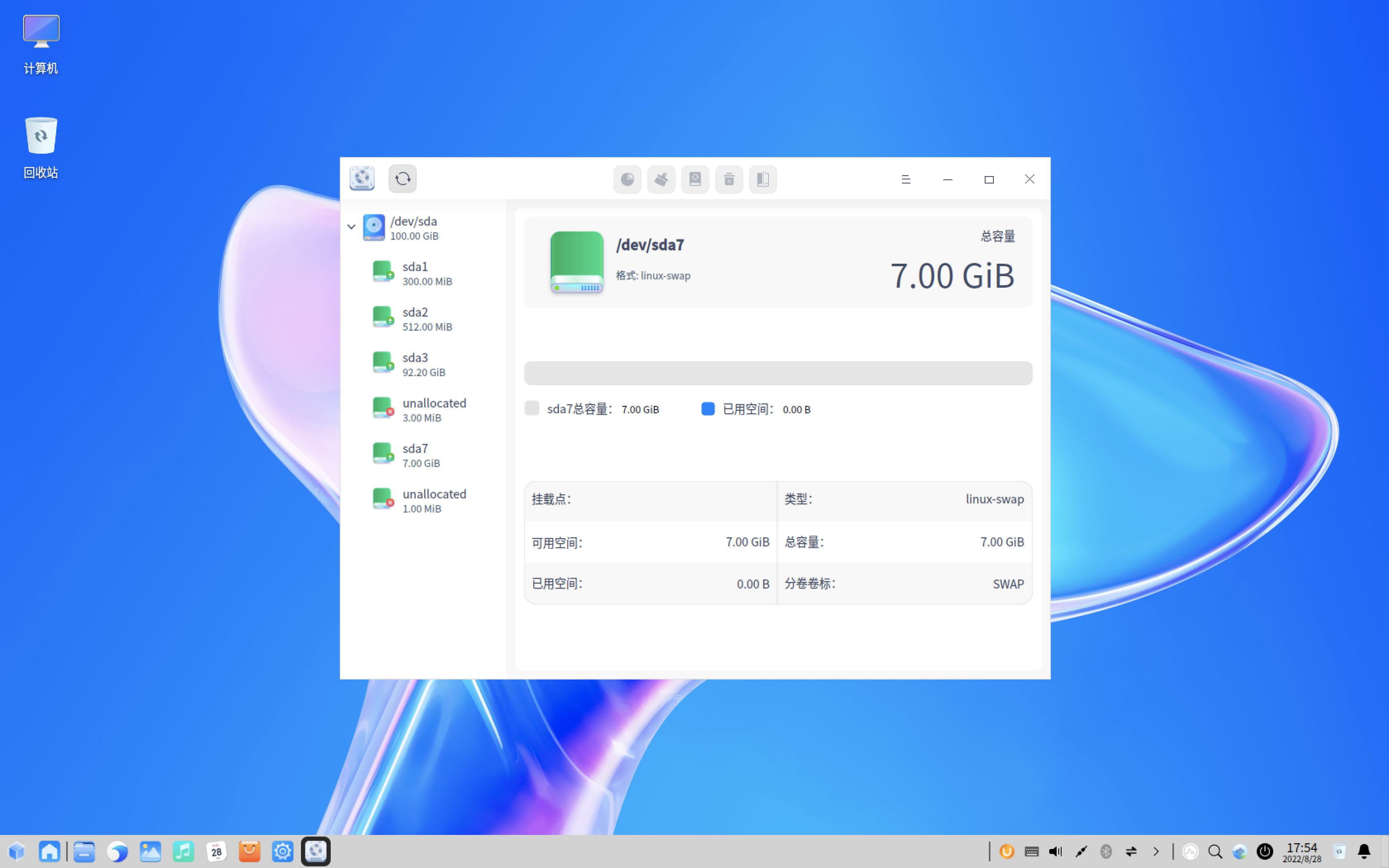Screen dimensions: 1389x868
Task: Open the notification bell icon
Action: (1364, 851)
